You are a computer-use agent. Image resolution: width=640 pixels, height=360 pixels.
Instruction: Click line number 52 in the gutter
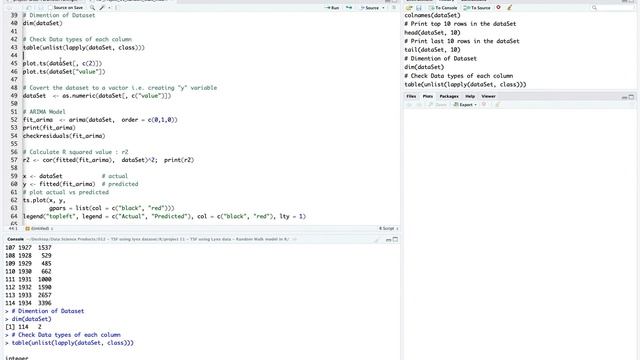coord(14,120)
